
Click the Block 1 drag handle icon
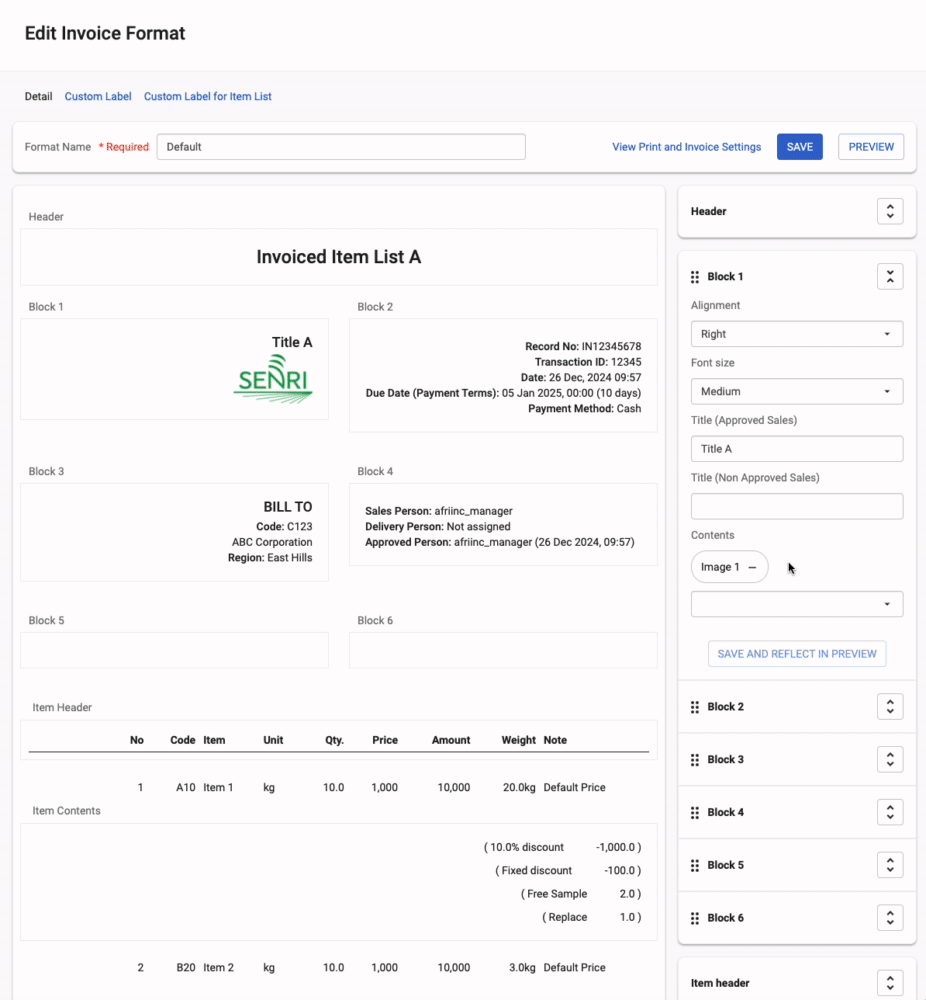click(694, 277)
